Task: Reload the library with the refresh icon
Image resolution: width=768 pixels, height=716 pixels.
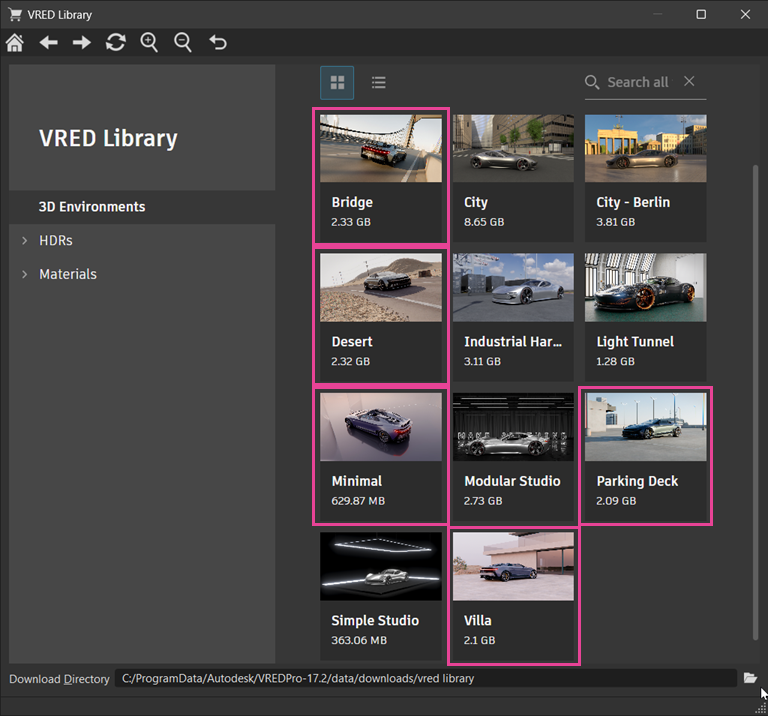Action: pos(116,43)
